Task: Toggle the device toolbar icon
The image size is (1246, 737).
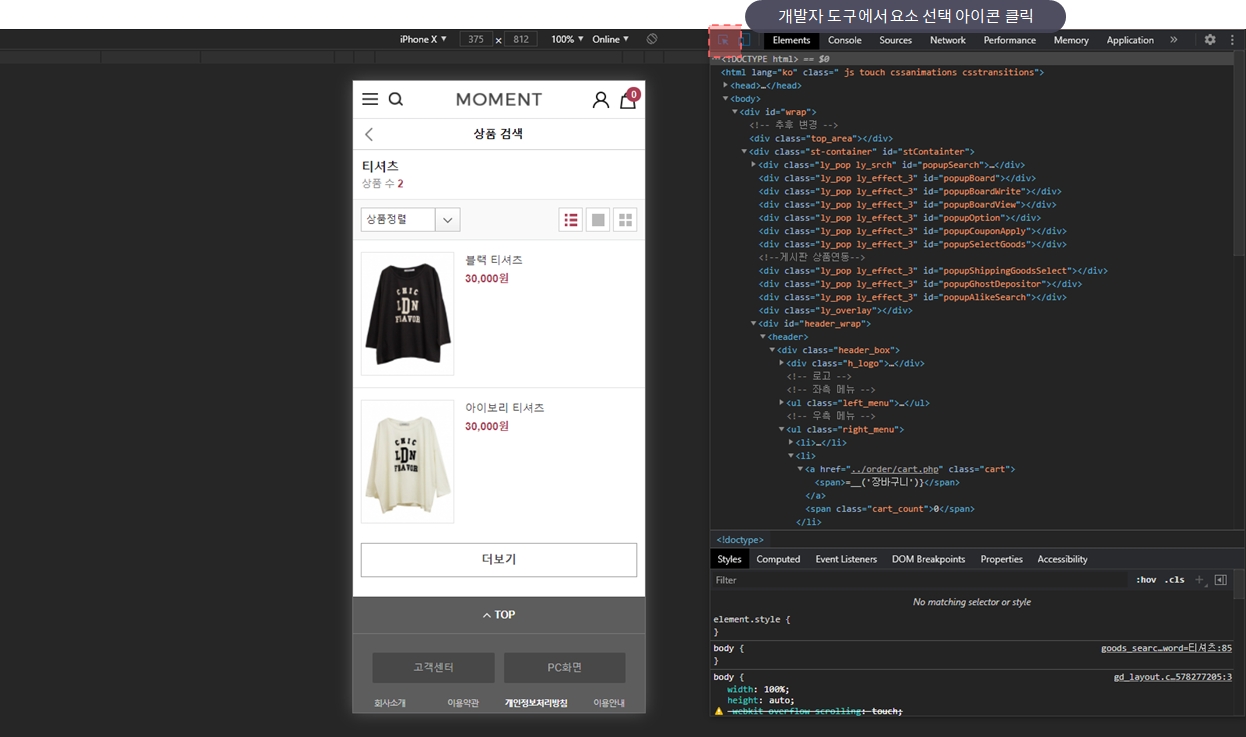Action: pyautogui.click(x=745, y=40)
